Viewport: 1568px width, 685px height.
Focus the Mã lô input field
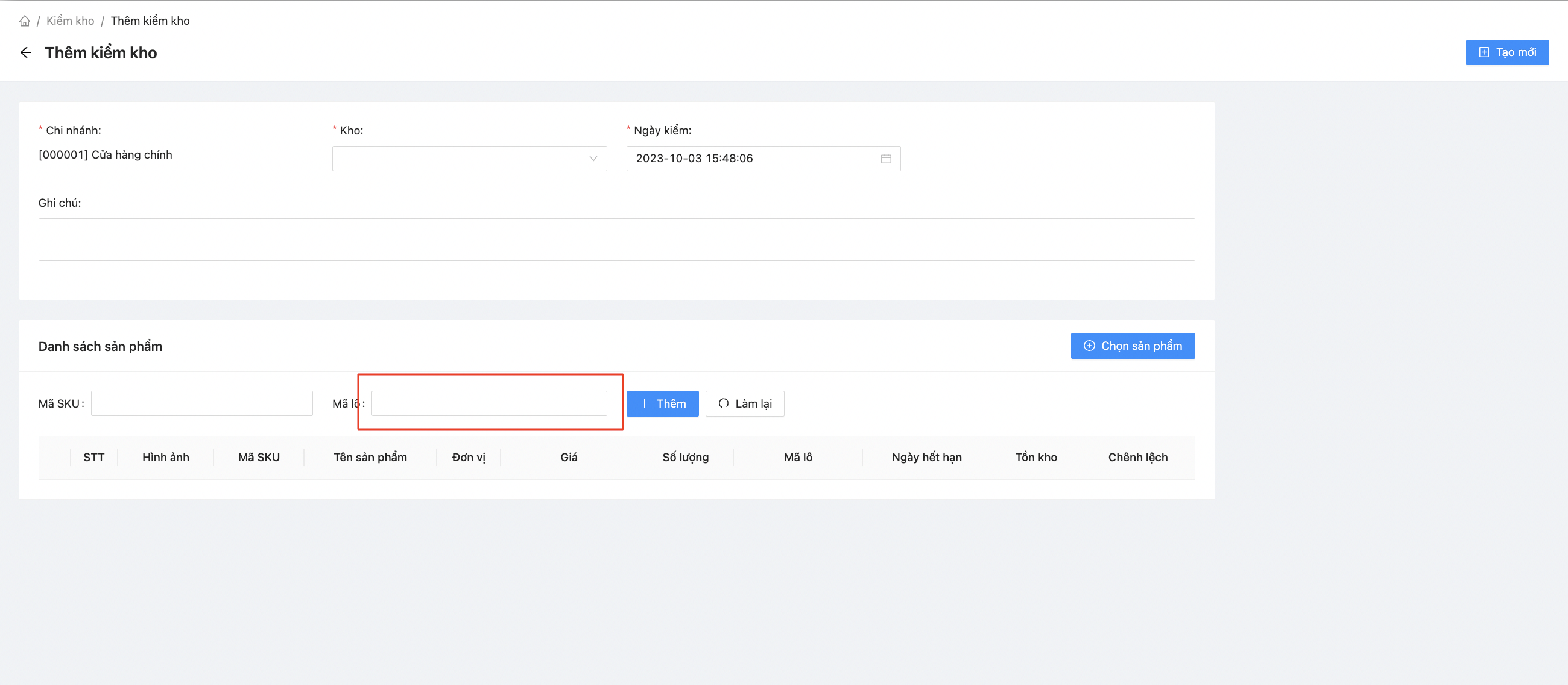click(x=488, y=403)
